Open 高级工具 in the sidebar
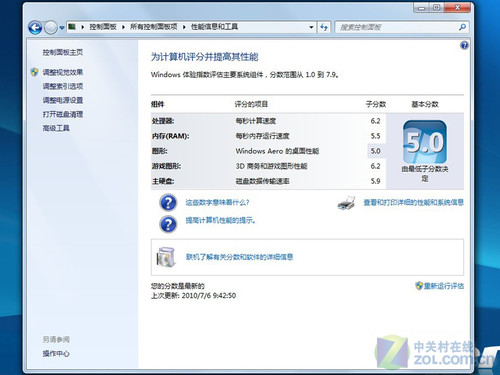The width and height of the screenshot is (500, 375). click(x=56, y=128)
